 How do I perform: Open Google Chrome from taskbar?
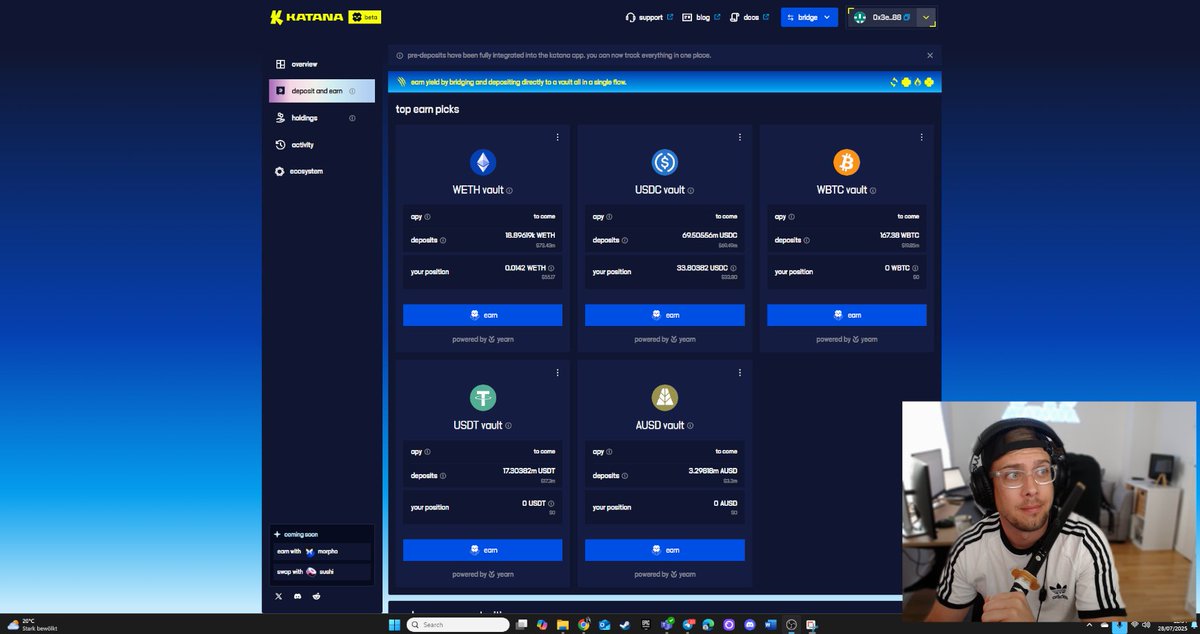coord(584,624)
